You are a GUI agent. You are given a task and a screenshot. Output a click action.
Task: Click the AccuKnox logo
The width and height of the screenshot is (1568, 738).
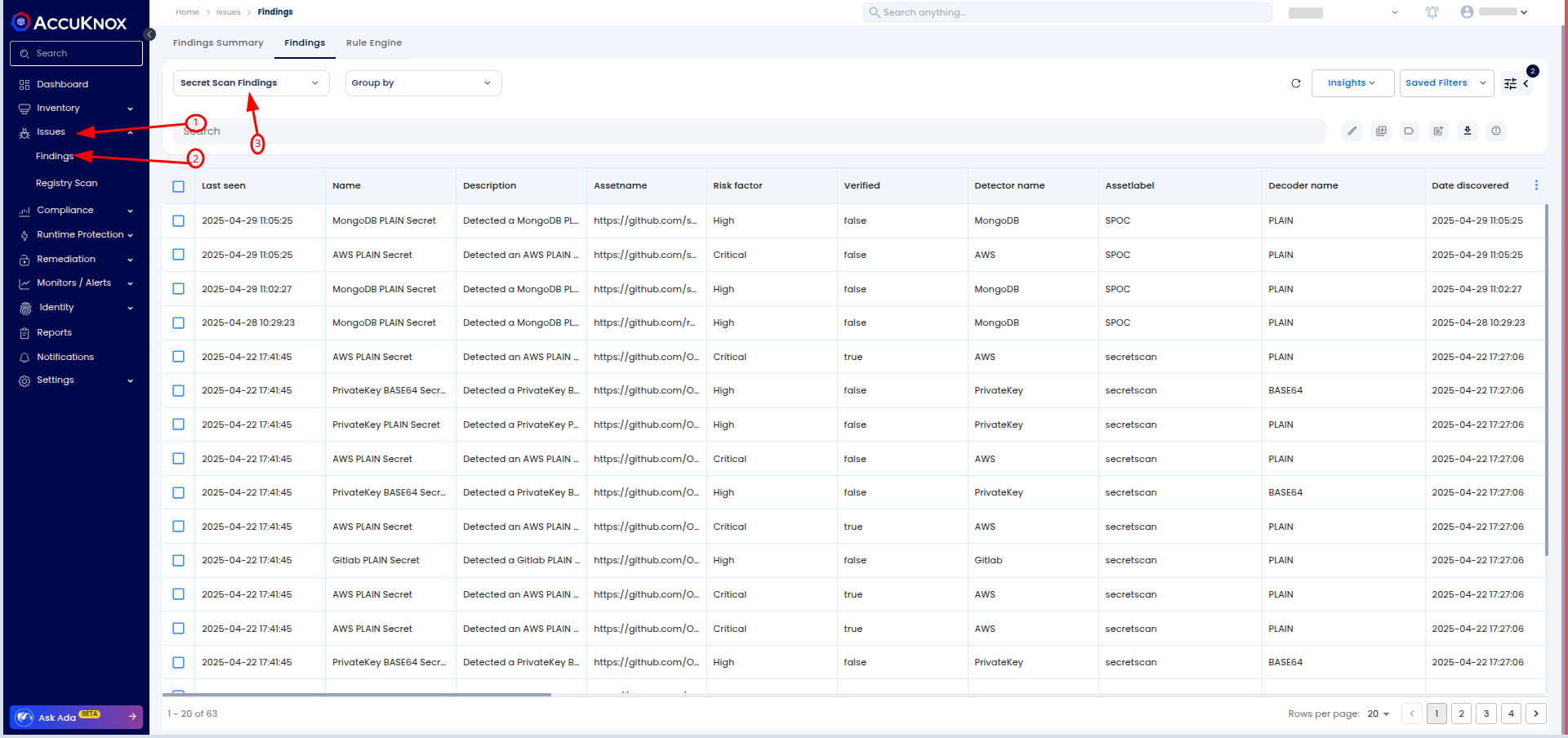[69, 22]
